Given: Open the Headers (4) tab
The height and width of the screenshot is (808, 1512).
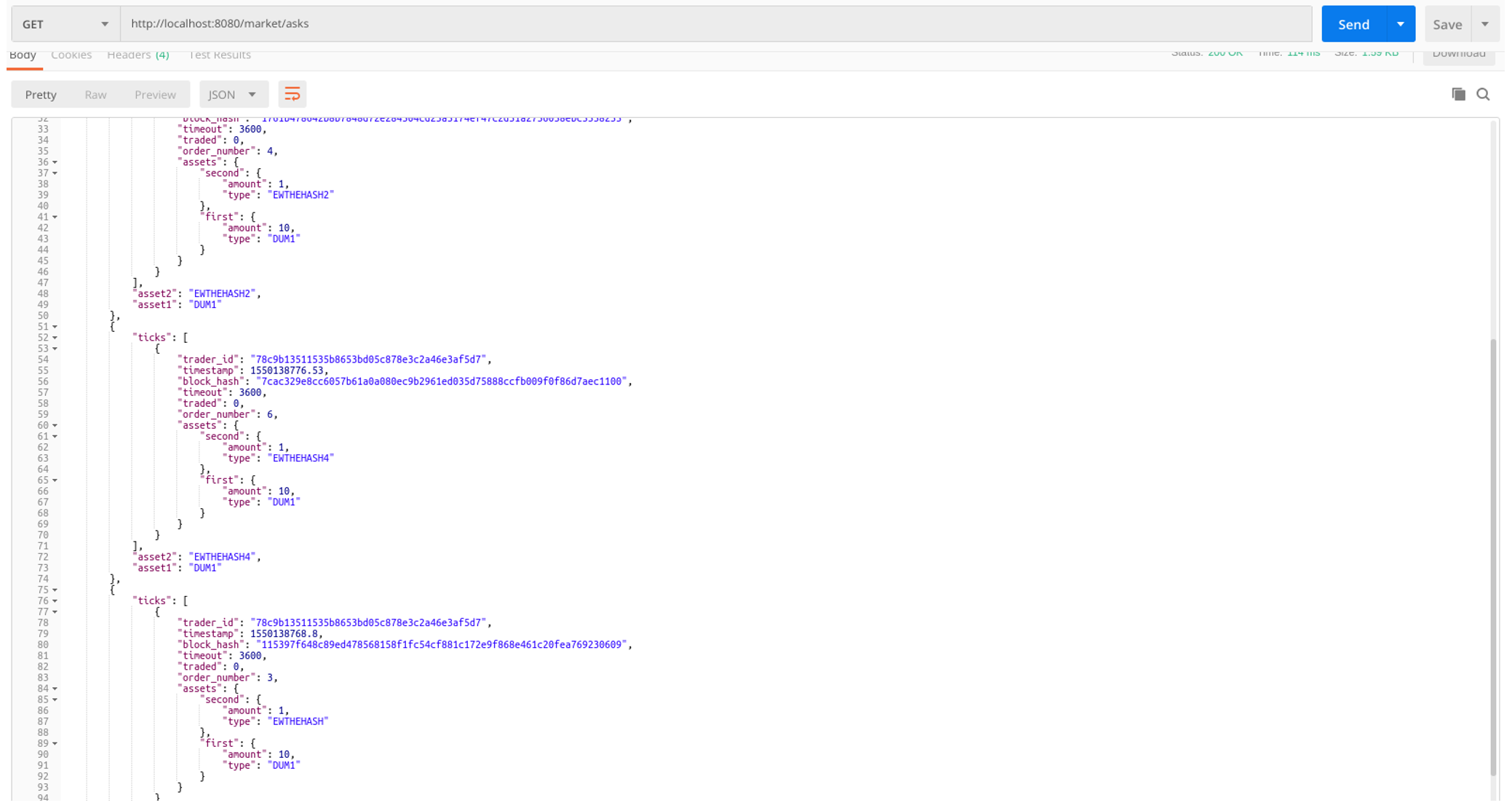Looking at the screenshot, I should pyautogui.click(x=138, y=55).
